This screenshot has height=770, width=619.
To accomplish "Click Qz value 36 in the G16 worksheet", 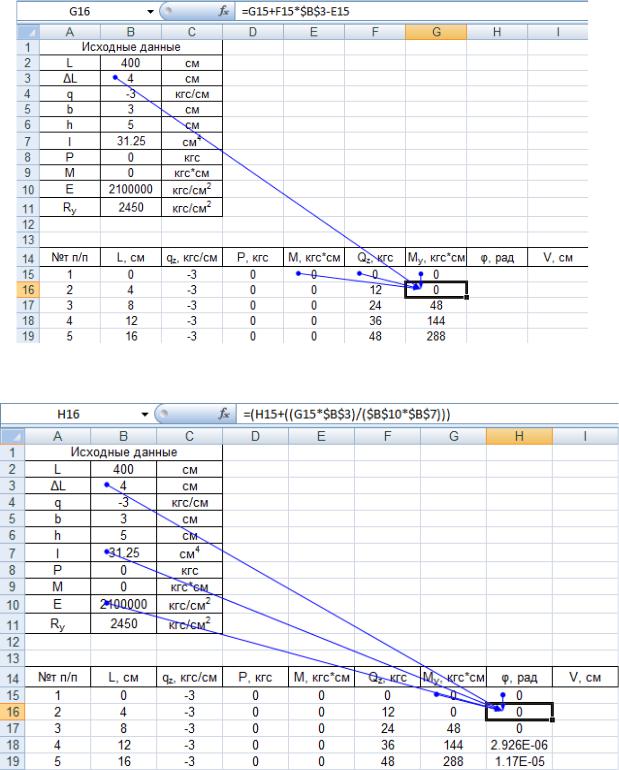I will pyautogui.click(x=375, y=321).
